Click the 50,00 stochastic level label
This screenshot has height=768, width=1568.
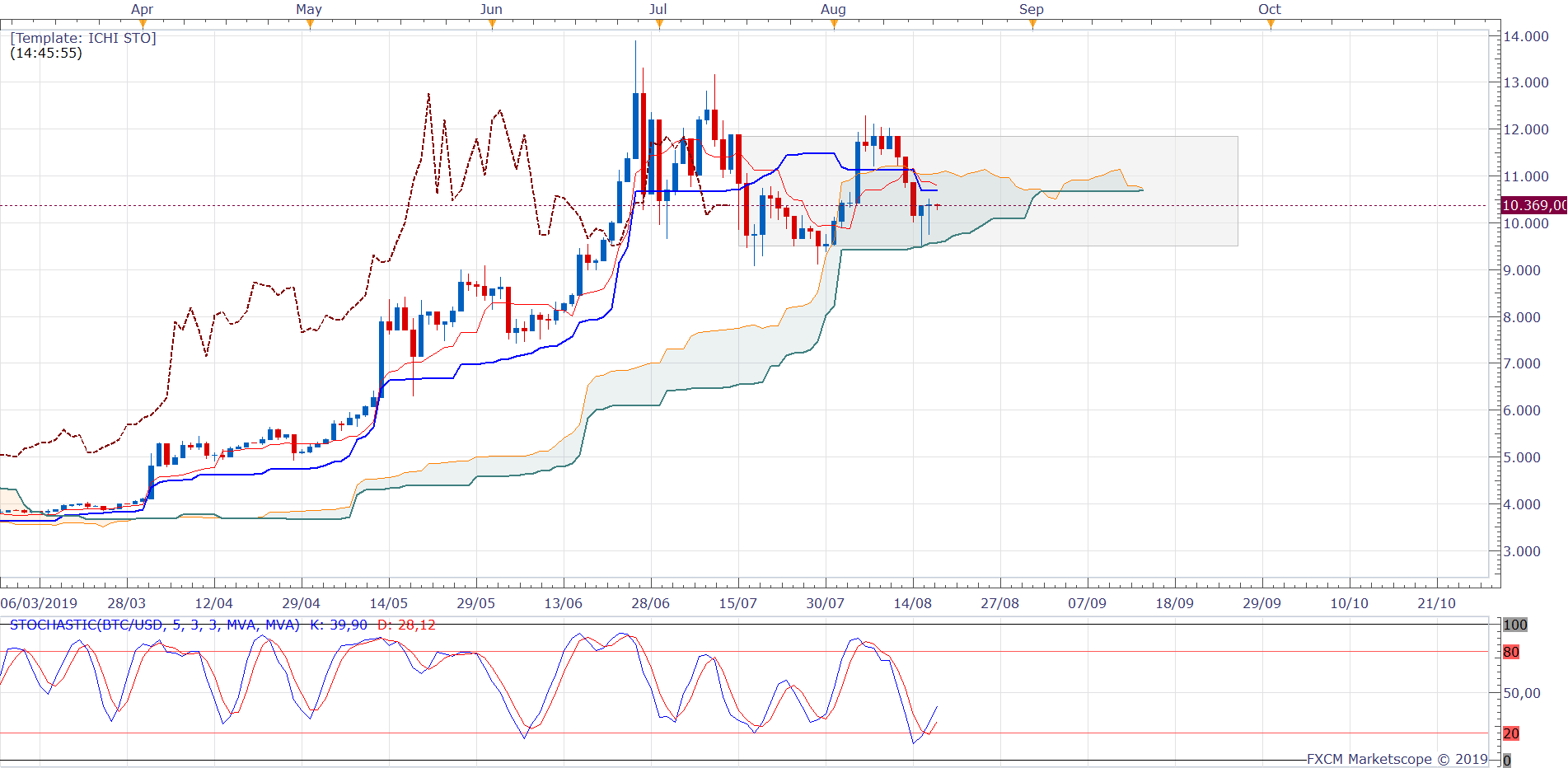point(1522,693)
